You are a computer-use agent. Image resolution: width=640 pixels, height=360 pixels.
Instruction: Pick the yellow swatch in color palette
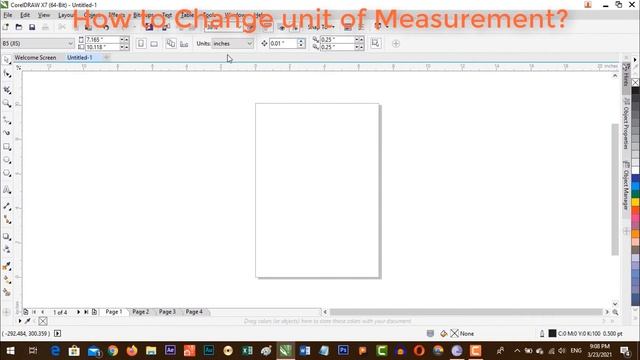point(636,201)
